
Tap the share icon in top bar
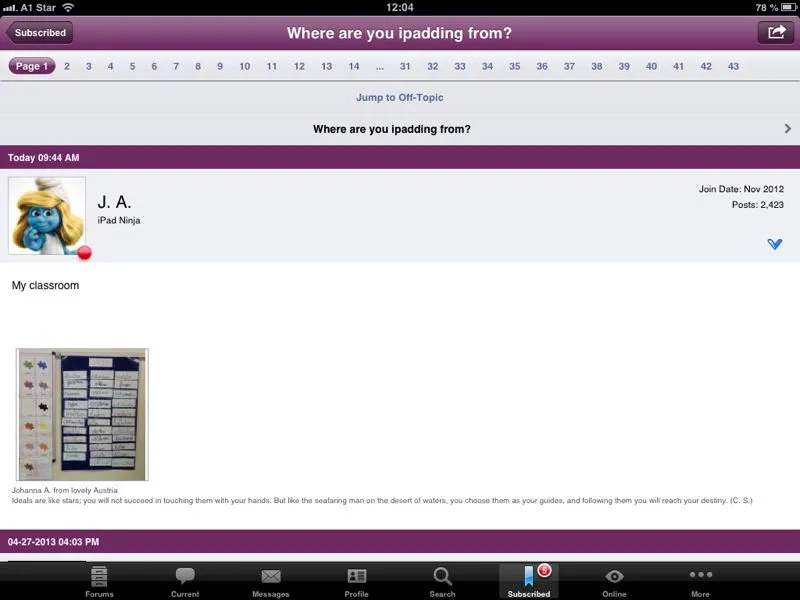tap(776, 32)
